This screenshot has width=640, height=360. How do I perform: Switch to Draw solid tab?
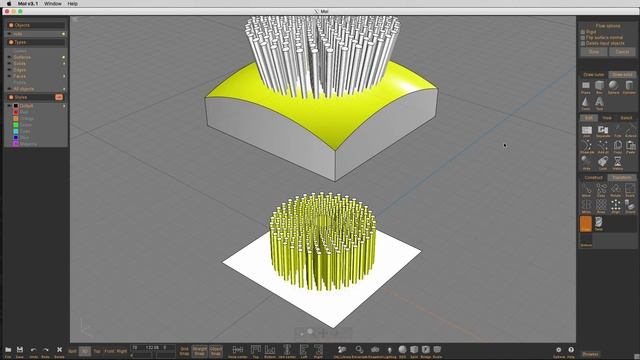622,75
